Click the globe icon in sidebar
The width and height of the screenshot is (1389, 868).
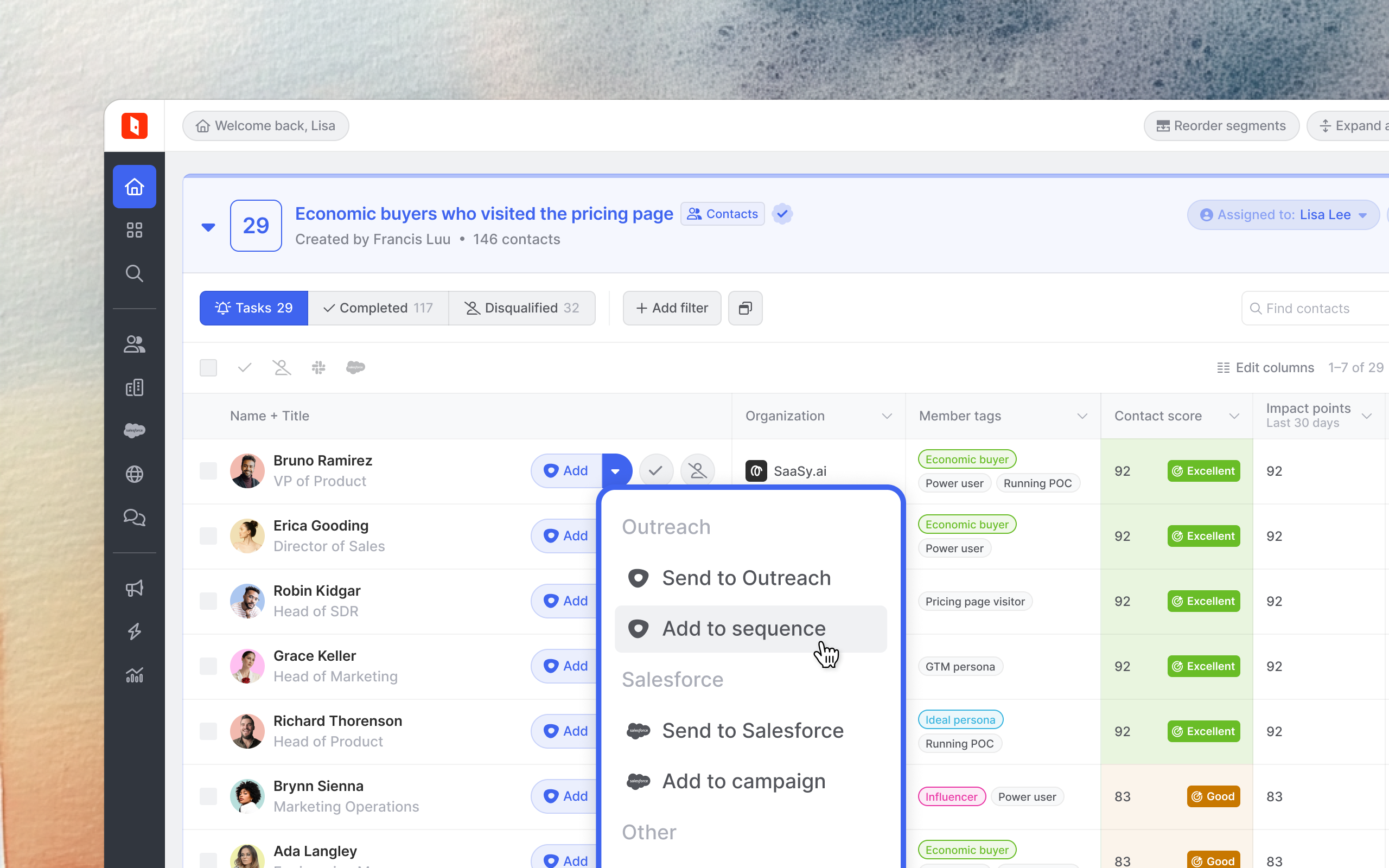point(135,474)
